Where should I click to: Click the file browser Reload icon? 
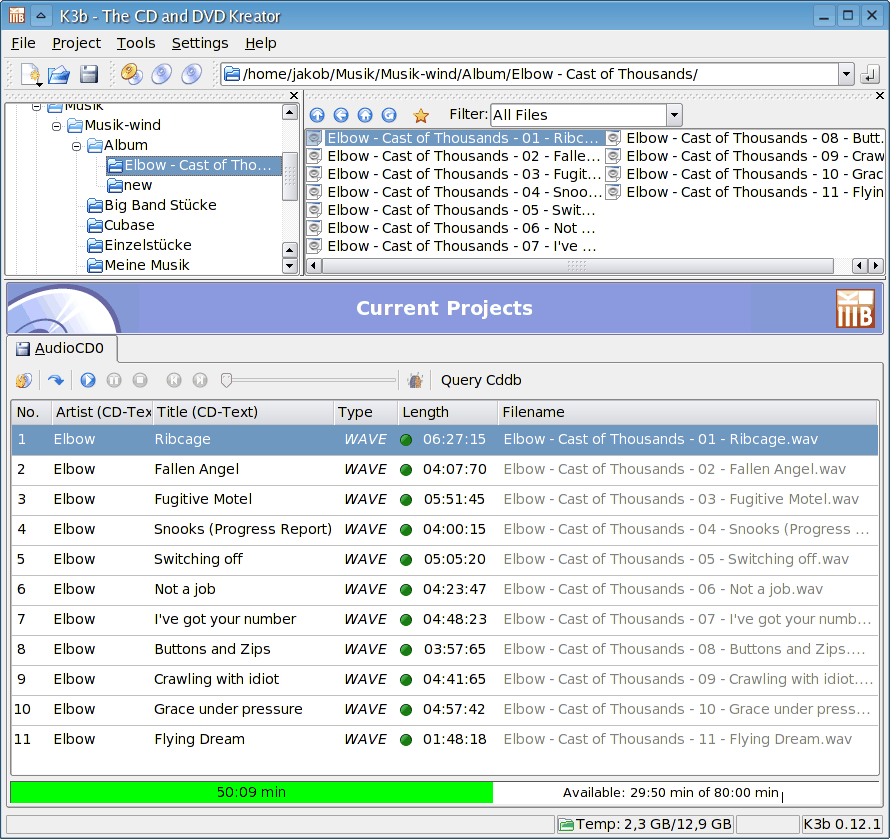389,115
